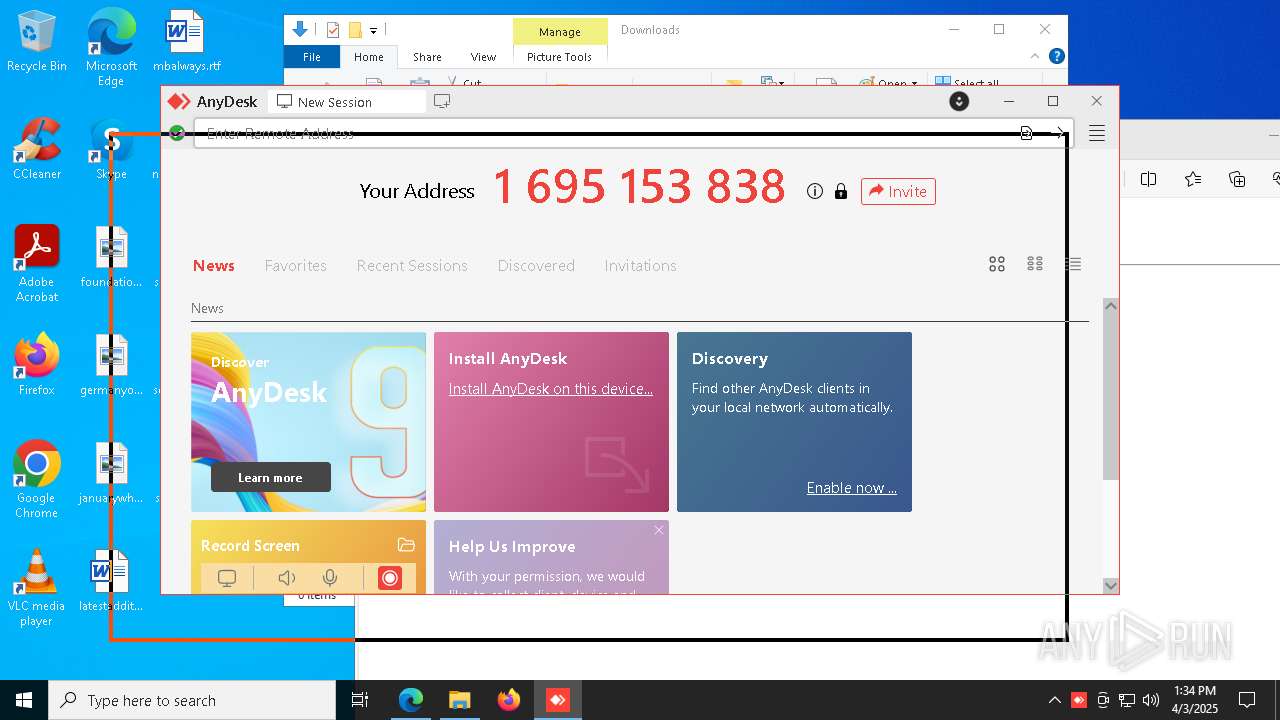
Task: Click the padlock icon beside the address
Action: [x=841, y=191]
